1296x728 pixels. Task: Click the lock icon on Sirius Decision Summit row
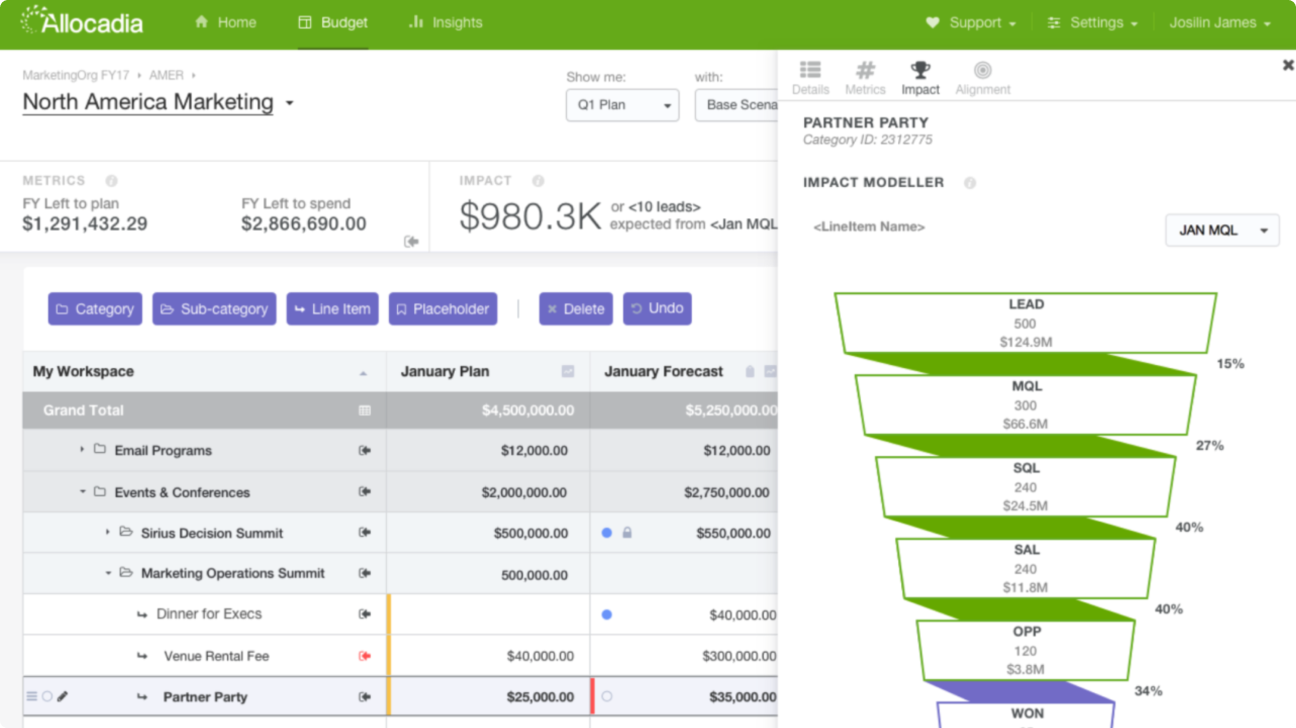625,533
